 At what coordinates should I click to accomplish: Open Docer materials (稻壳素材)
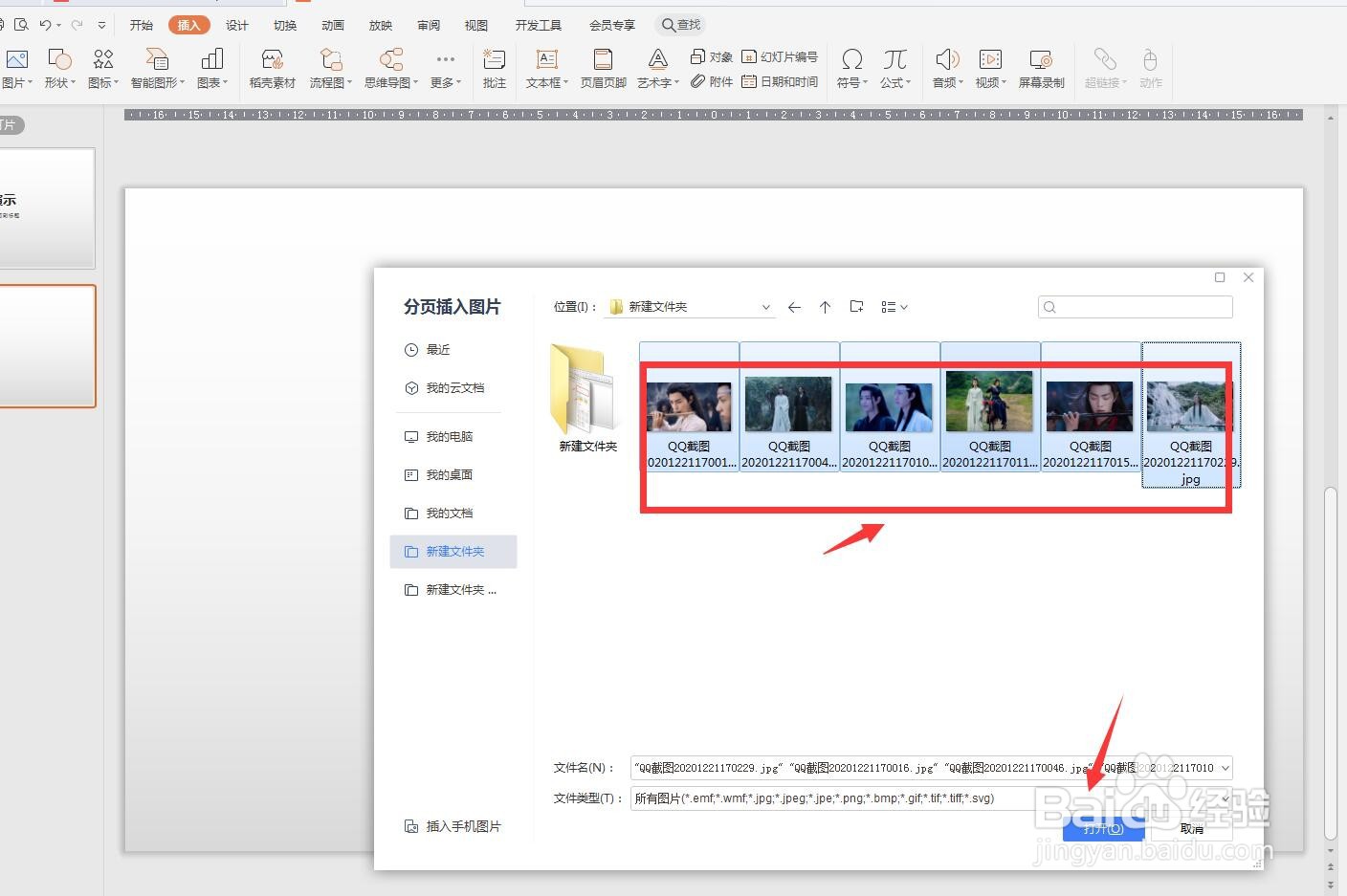[x=273, y=69]
